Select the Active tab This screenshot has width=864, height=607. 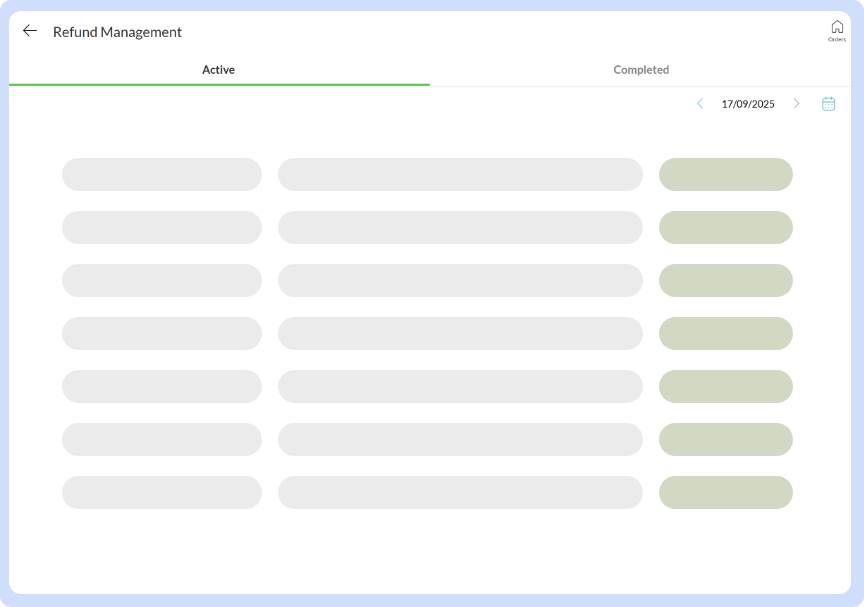(x=218, y=70)
